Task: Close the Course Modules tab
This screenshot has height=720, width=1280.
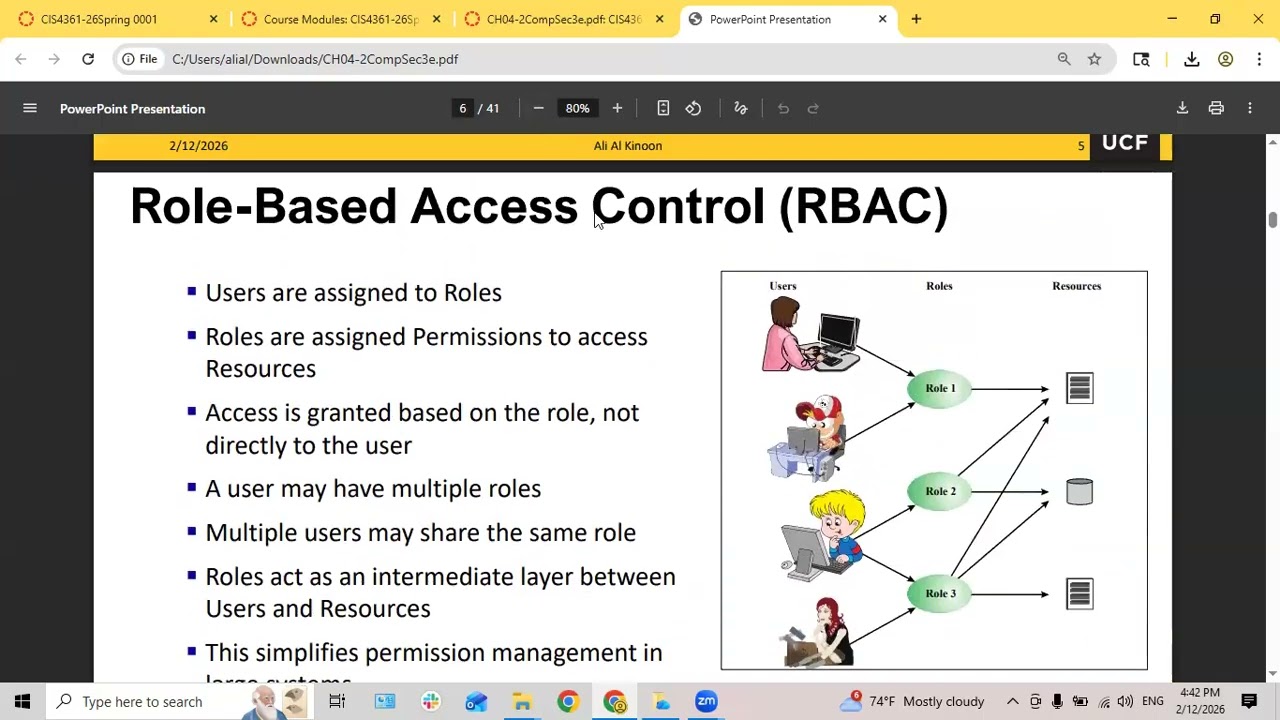Action: coord(436,19)
